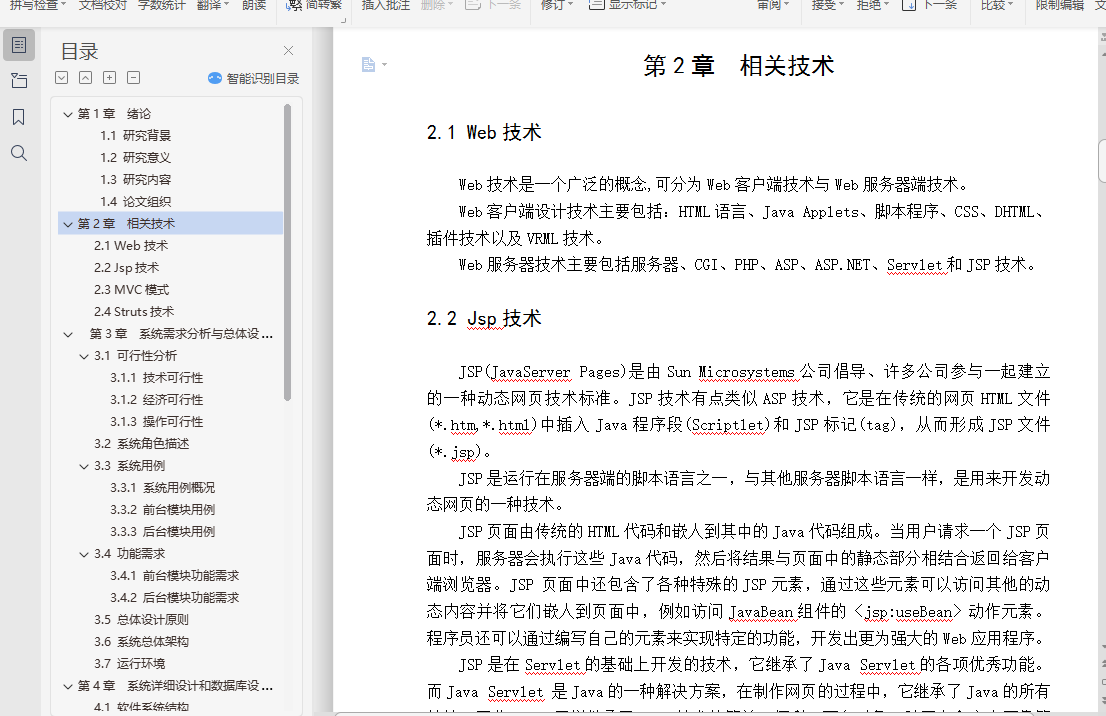Go to outline entry 1.1 研究背景
Image resolution: width=1106 pixels, height=716 pixels.
[135, 135]
